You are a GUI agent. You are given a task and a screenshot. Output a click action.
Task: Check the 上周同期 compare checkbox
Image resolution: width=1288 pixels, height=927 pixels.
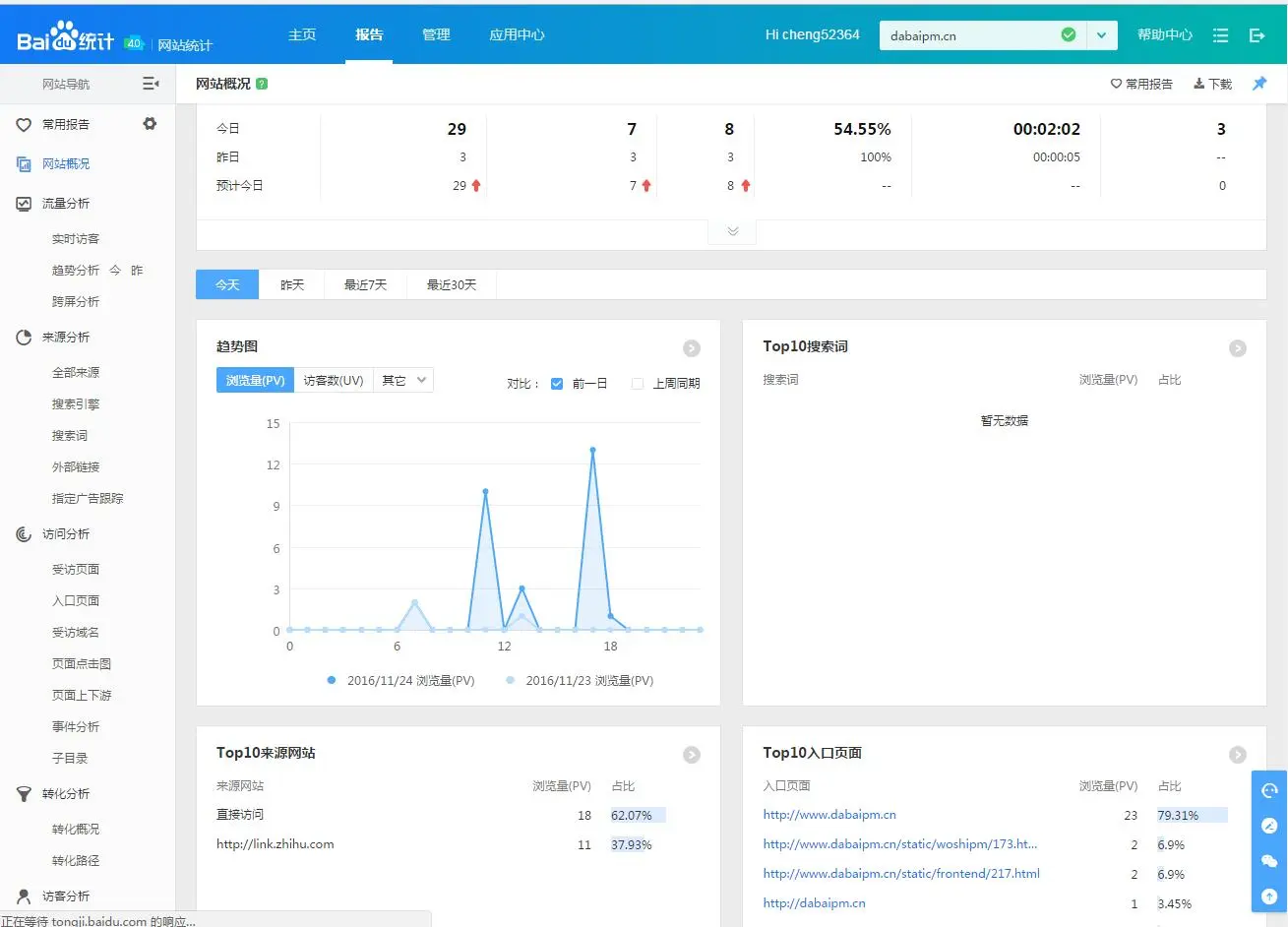point(638,384)
